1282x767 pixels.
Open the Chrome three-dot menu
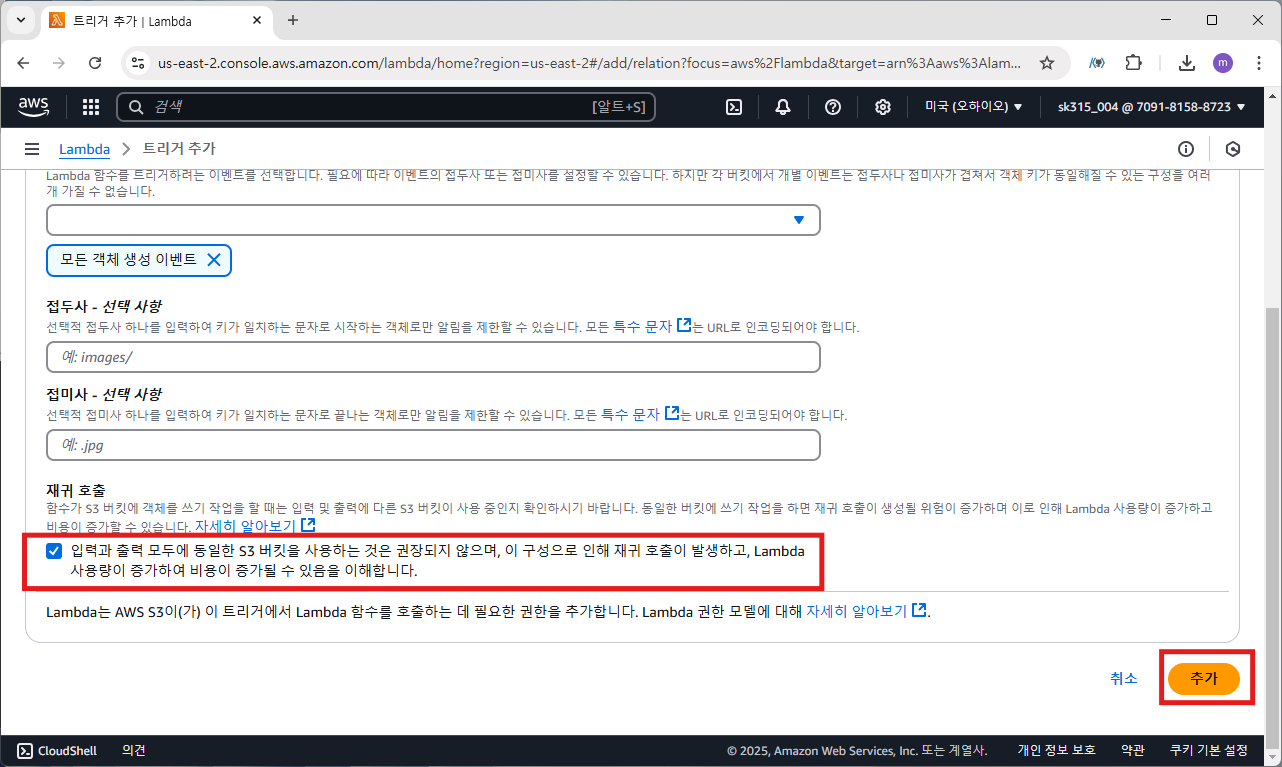1257,63
